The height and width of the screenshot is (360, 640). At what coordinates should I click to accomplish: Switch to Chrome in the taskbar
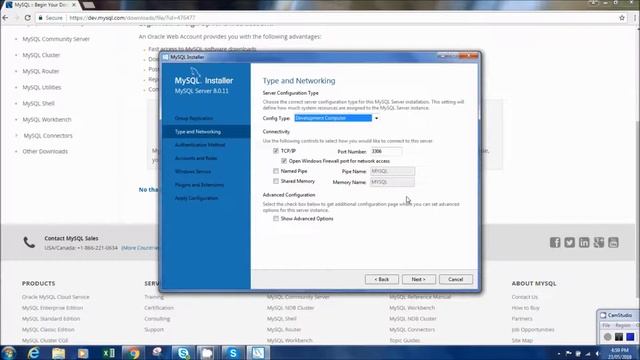(x=133, y=353)
